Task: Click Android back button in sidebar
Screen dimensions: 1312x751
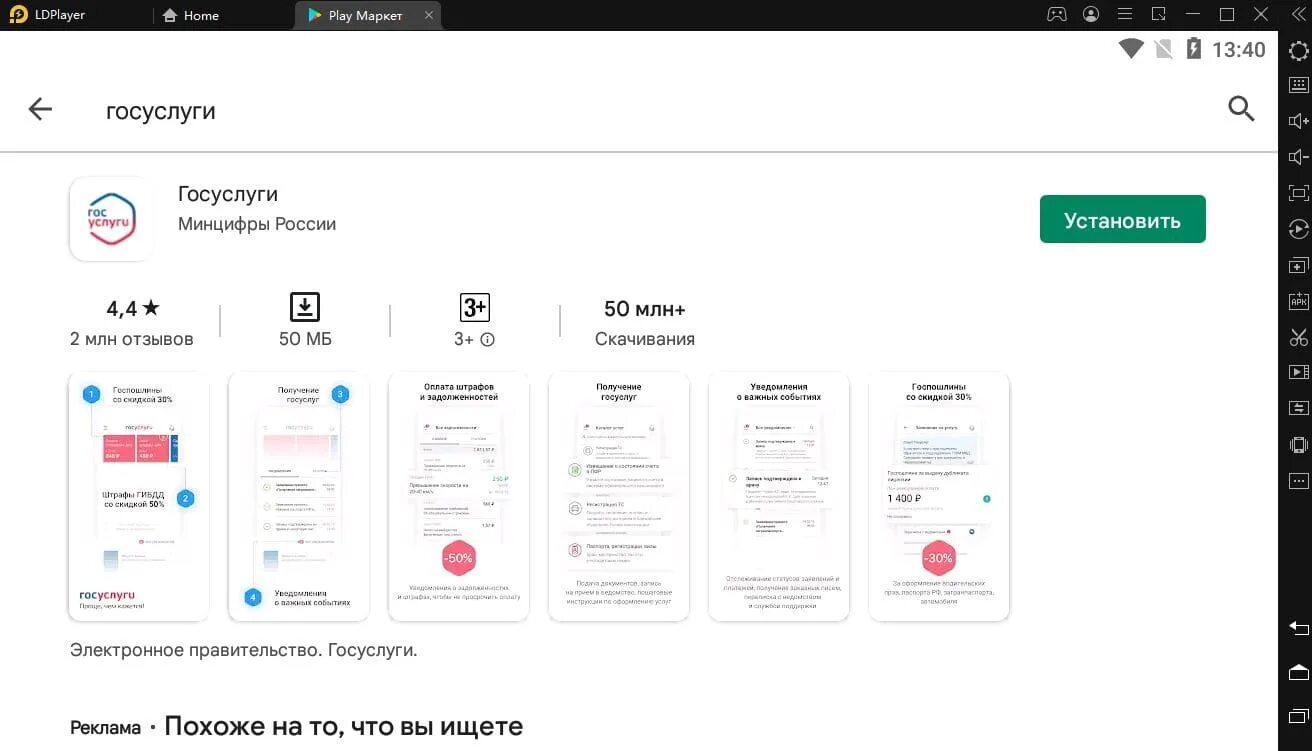Action: click(1298, 628)
